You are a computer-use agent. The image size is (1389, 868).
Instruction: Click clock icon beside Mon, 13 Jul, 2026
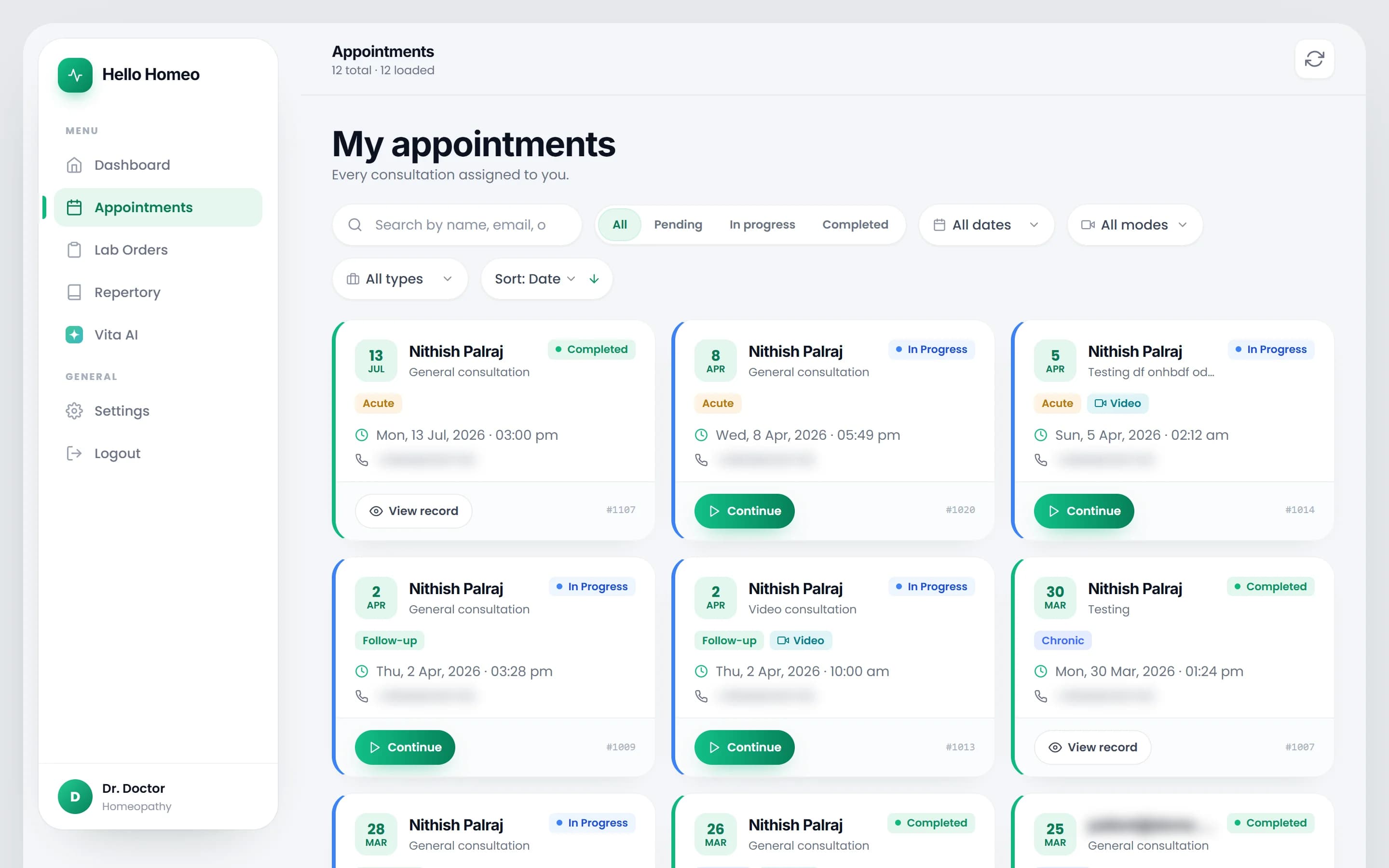pyautogui.click(x=362, y=435)
